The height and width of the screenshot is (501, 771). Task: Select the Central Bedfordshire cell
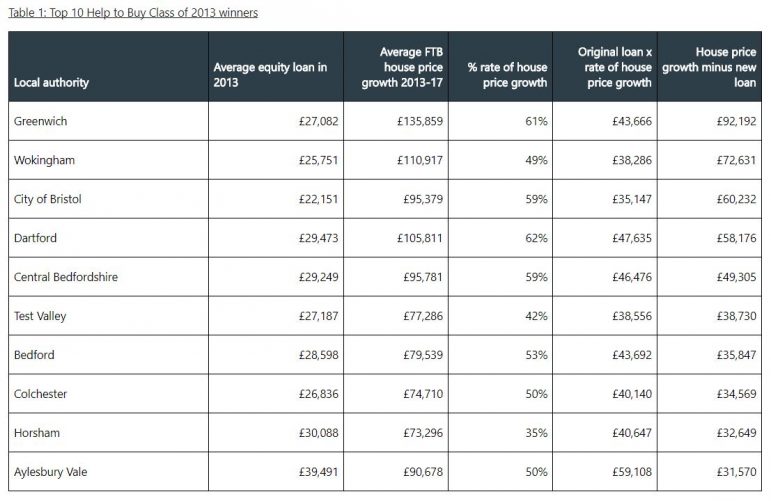pos(65,276)
